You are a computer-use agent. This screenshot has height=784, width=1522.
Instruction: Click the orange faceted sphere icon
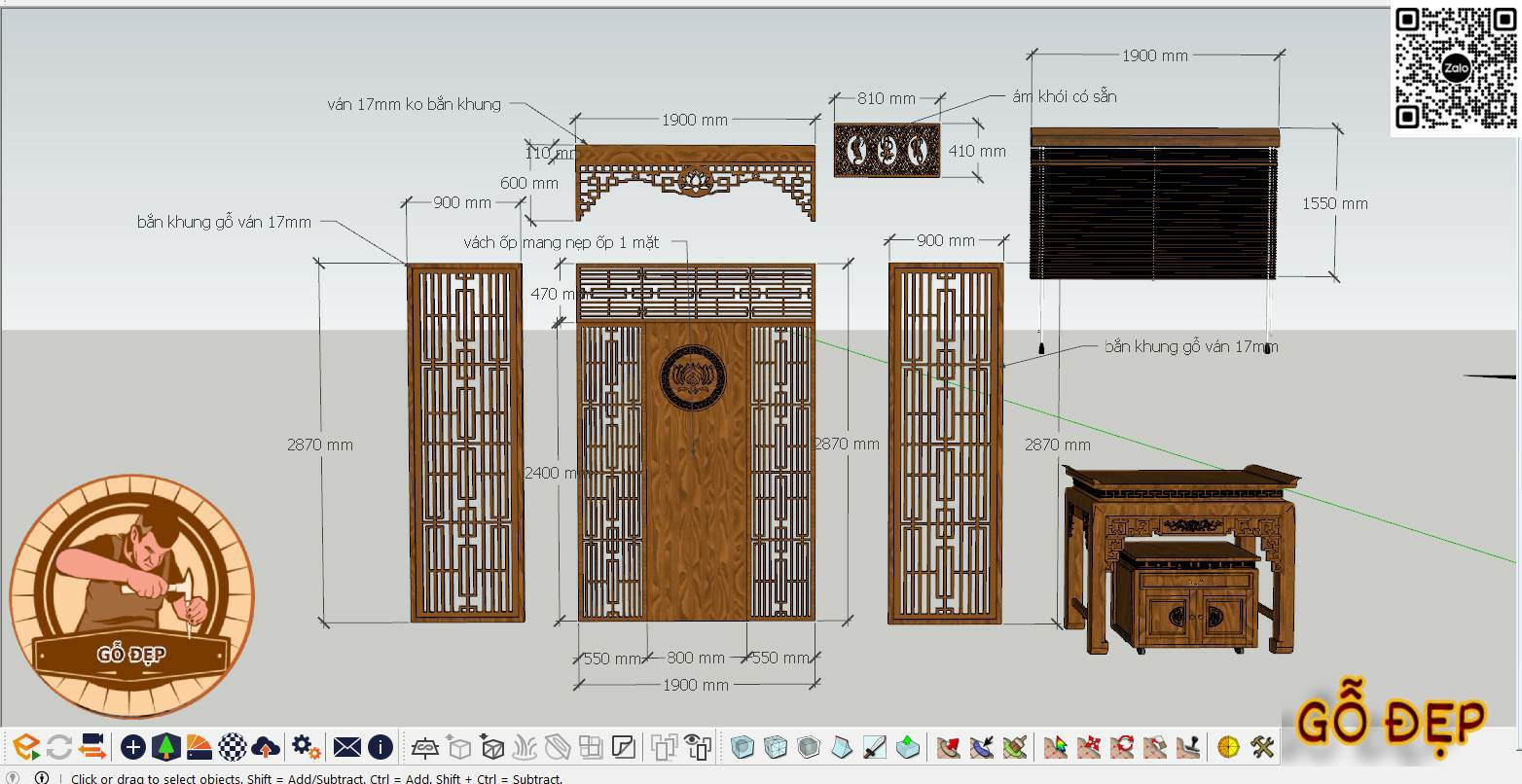1229,747
